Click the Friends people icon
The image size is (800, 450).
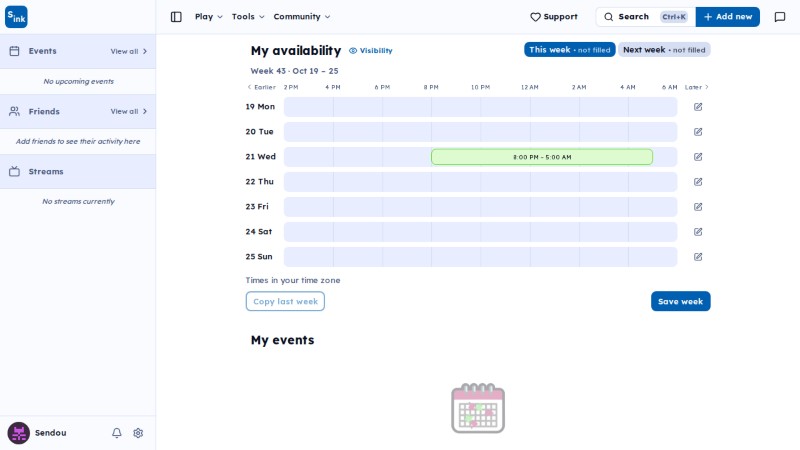[14, 111]
